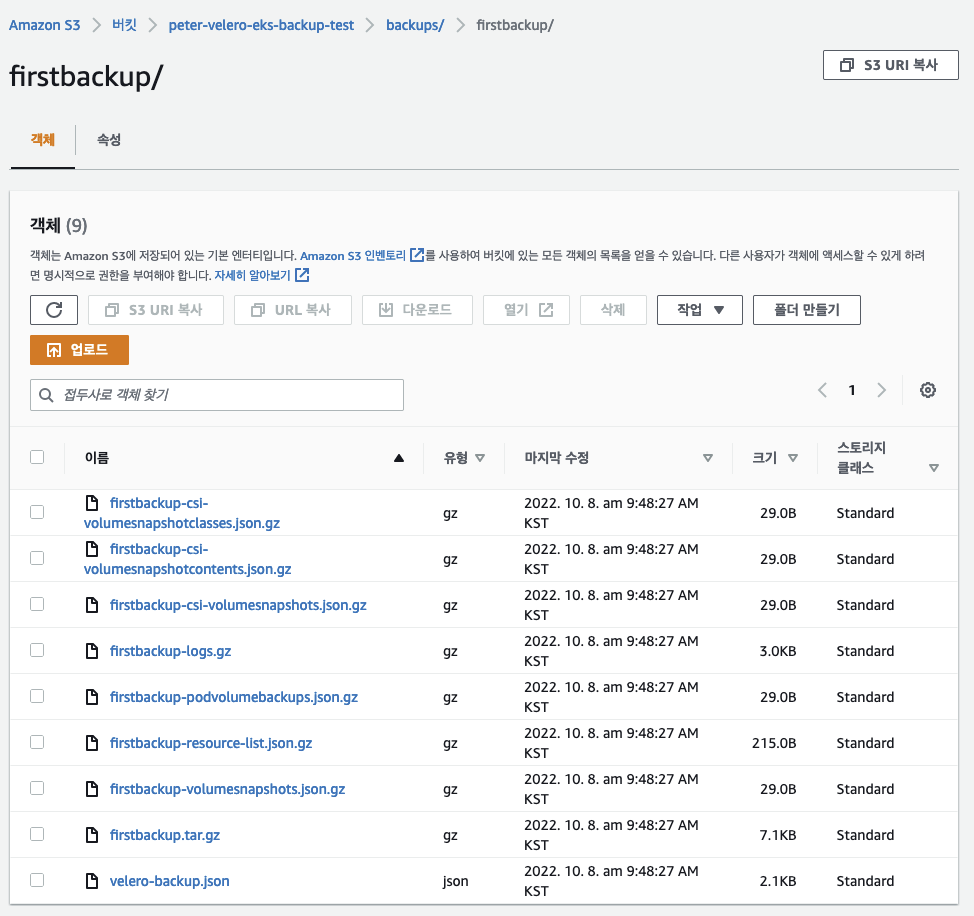Sort by 크기 column arrow
974x916 pixels.
click(x=793, y=458)
